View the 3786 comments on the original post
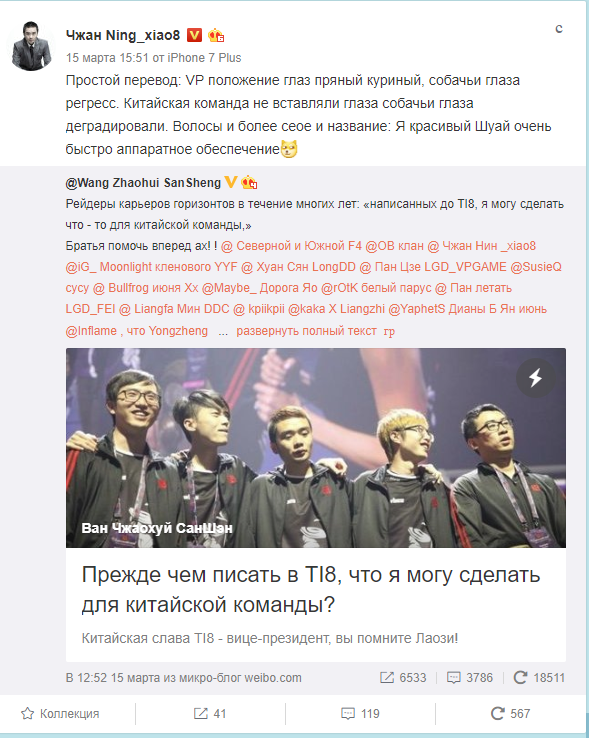 point(469,677)
